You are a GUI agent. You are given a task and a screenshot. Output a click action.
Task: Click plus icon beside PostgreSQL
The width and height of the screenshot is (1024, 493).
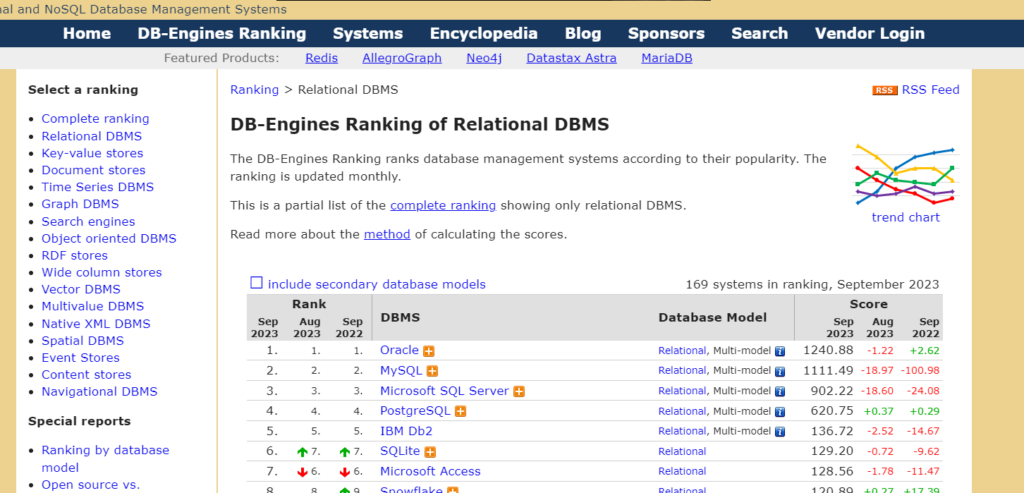pos(460,411)
